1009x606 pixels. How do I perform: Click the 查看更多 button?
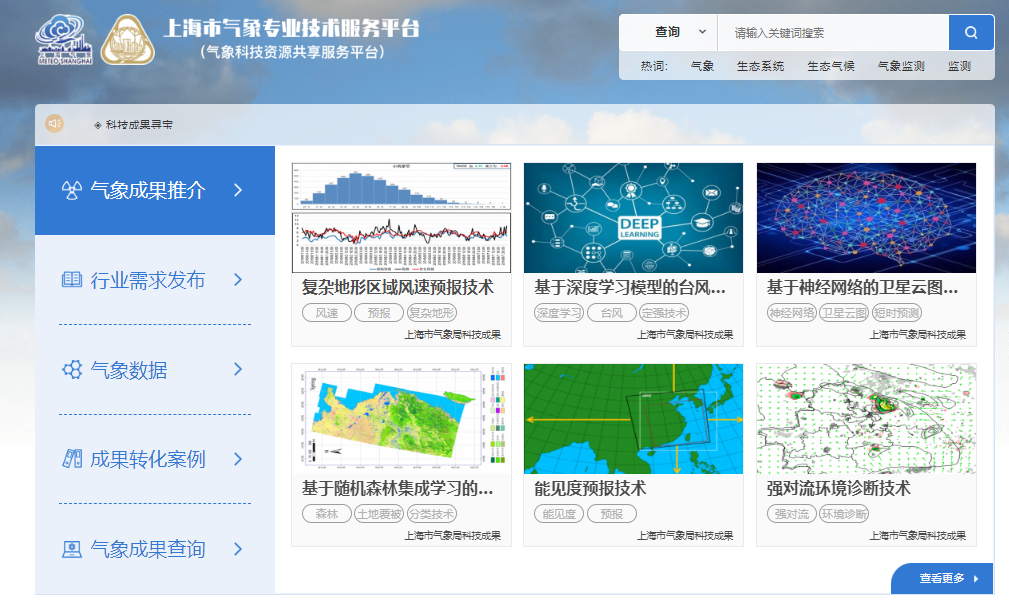(941, 578)
